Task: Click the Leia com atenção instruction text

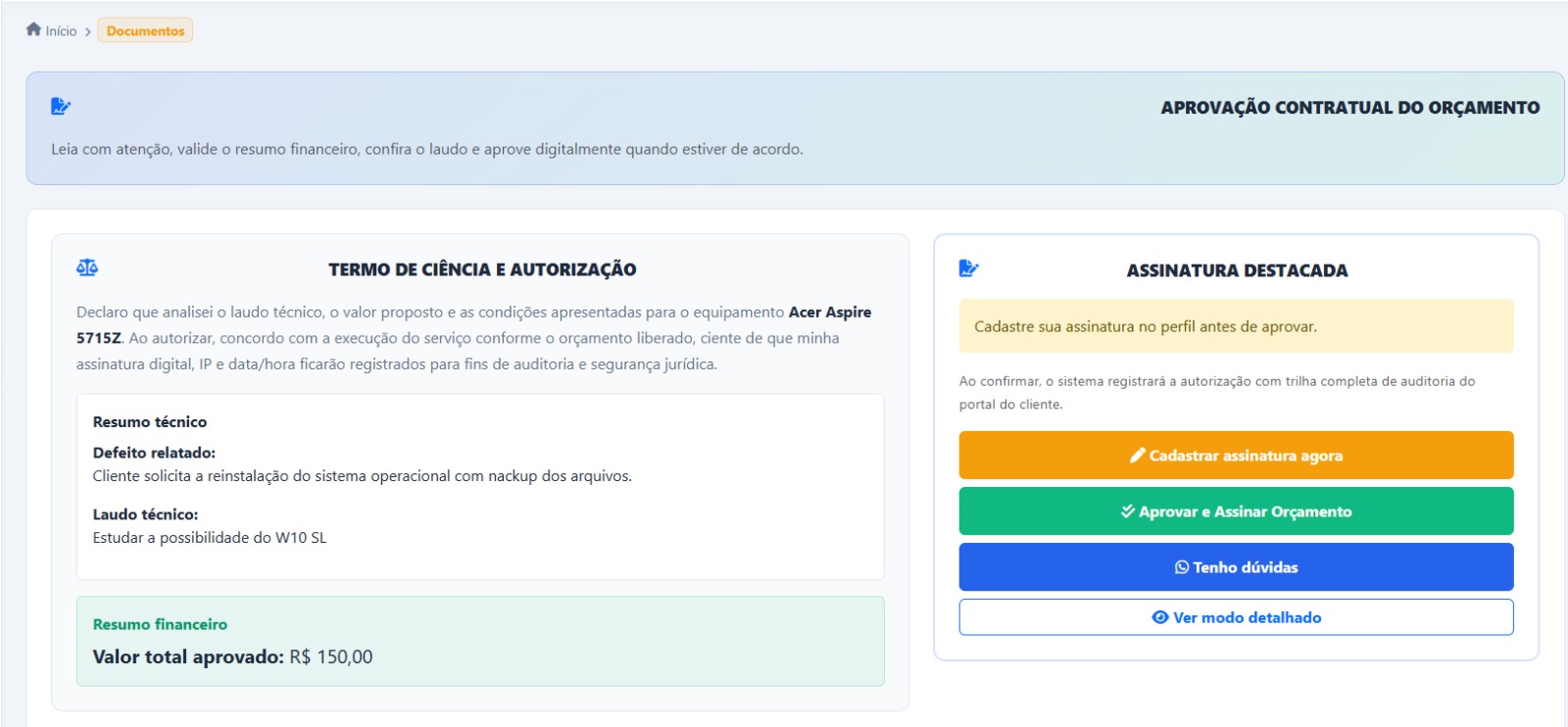Action: pyautogui.click(x=427, y=149)
